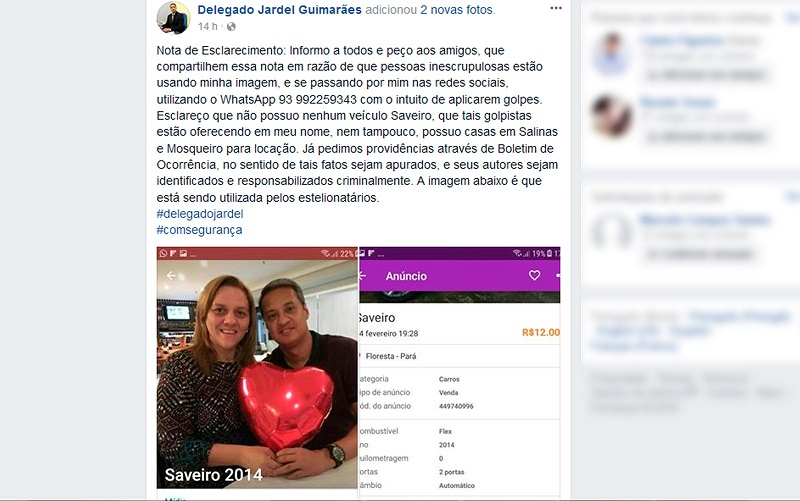Screen dimensions: 800x501
Task: Click the add friend button for first suggestion
Action: click(707, 76)
